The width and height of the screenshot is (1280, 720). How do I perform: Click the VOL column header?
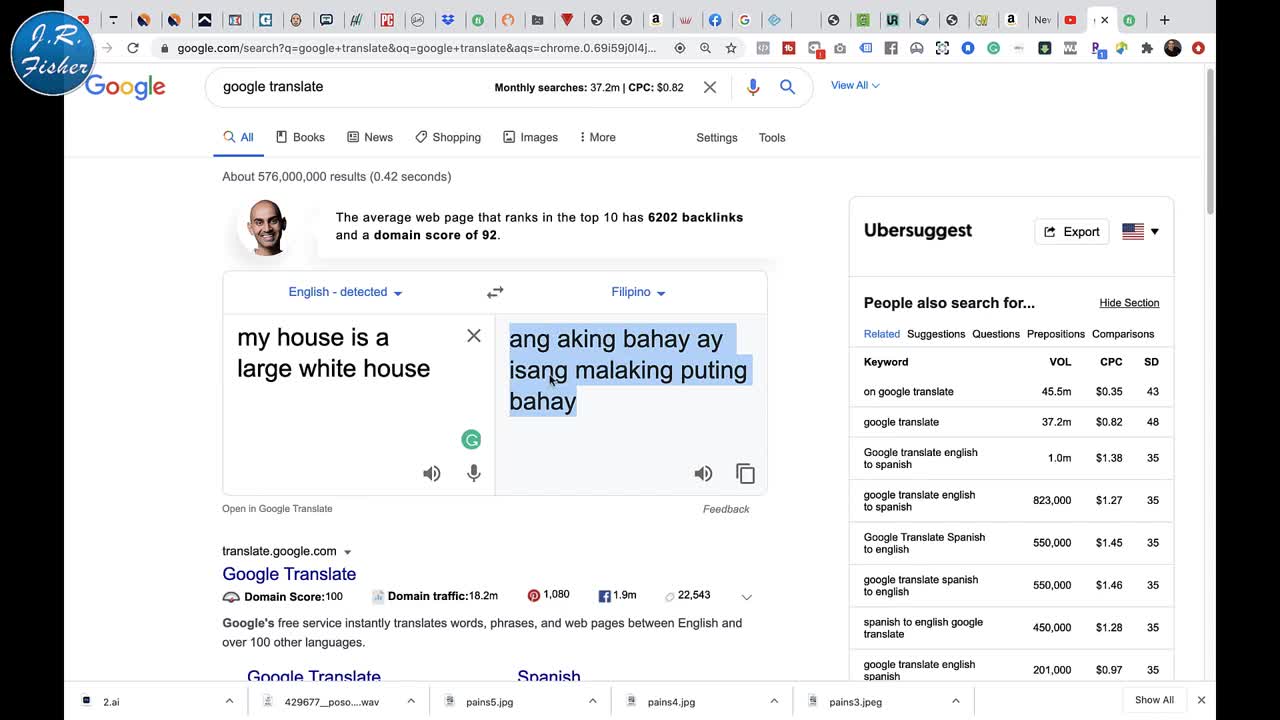point(1060,362)
